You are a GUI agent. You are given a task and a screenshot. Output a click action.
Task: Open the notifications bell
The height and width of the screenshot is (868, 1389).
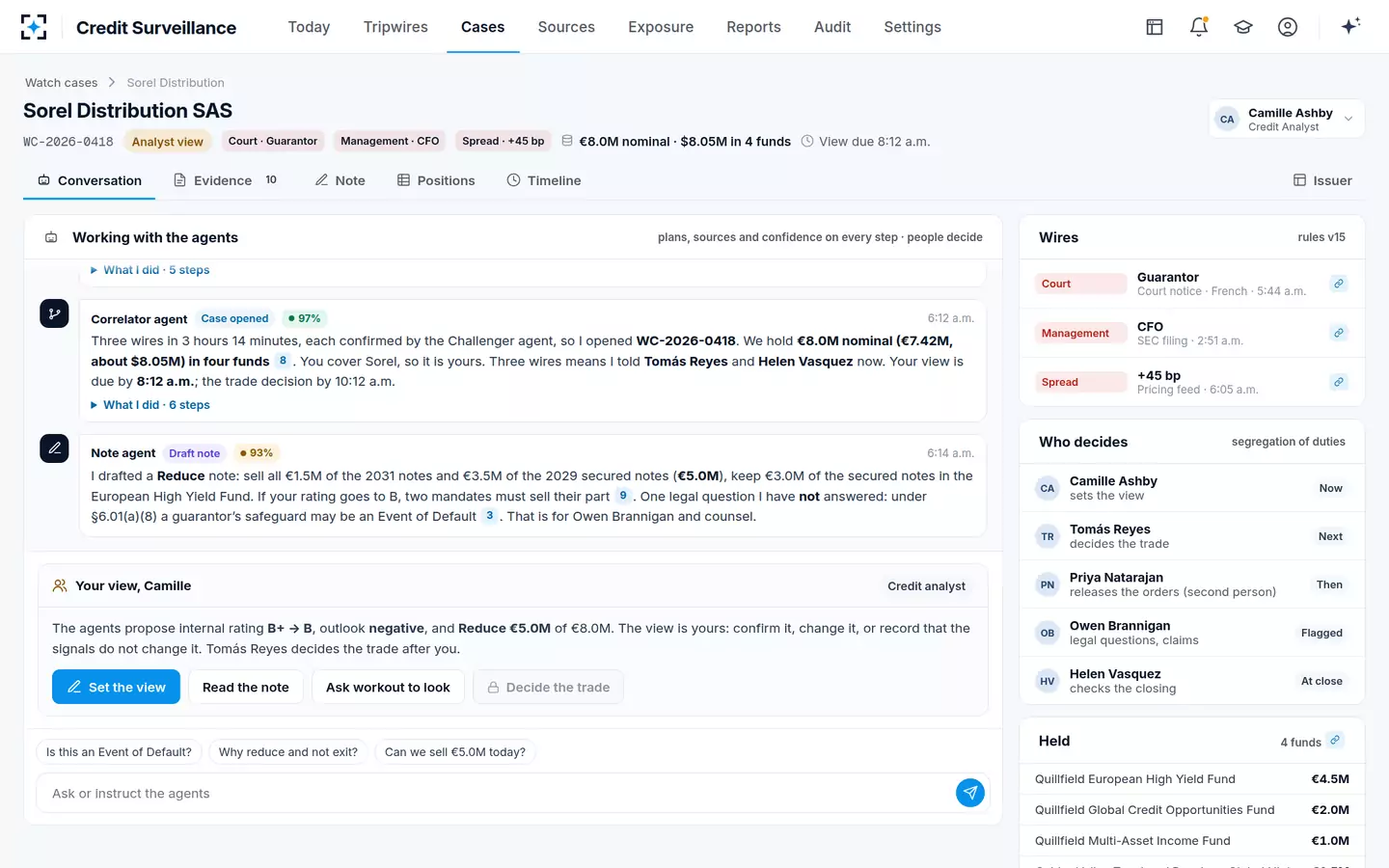tap(1199, 27)
